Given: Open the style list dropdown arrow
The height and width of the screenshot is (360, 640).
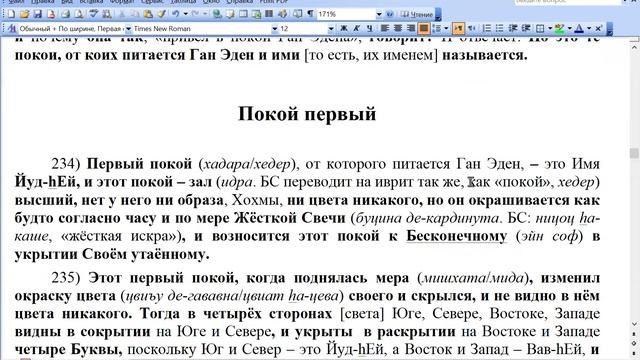Looking at the screenshot, I should click(128, 29).
